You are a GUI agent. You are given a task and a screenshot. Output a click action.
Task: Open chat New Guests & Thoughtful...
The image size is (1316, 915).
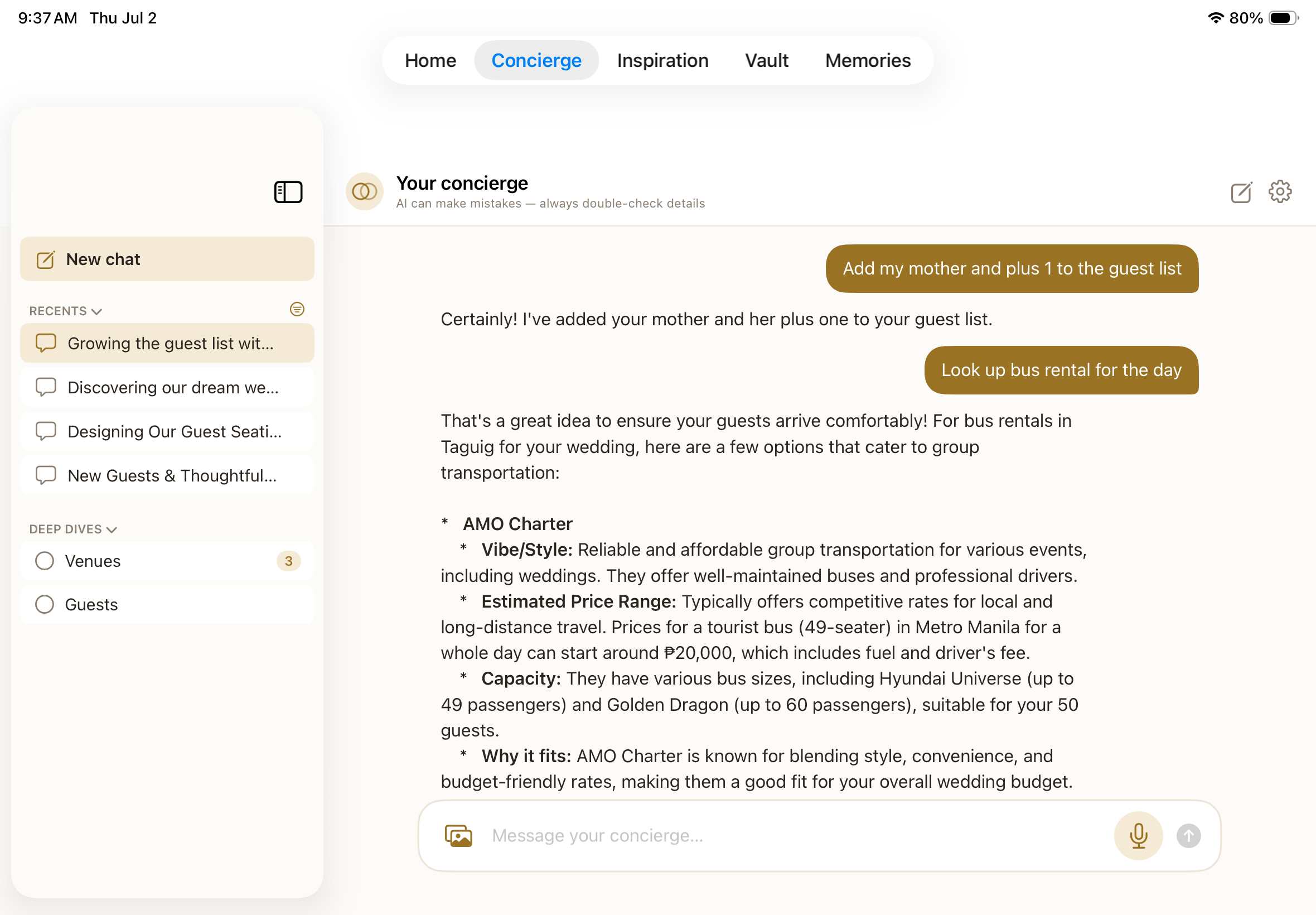click(167, 475)
